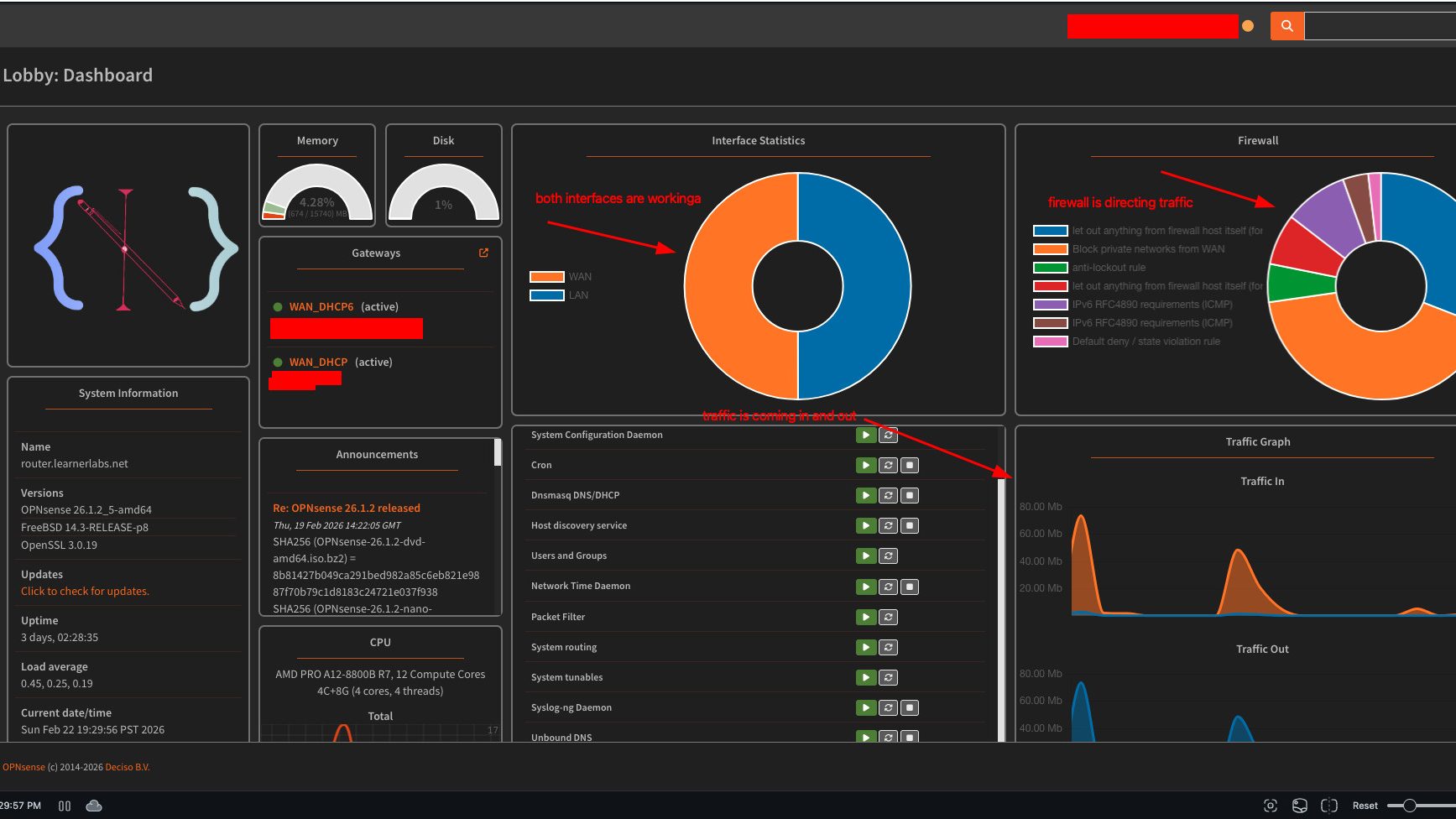The image size is (1456, 819).
Task: Click the pause icon in bottom bar
Action: tap(65, 806)
